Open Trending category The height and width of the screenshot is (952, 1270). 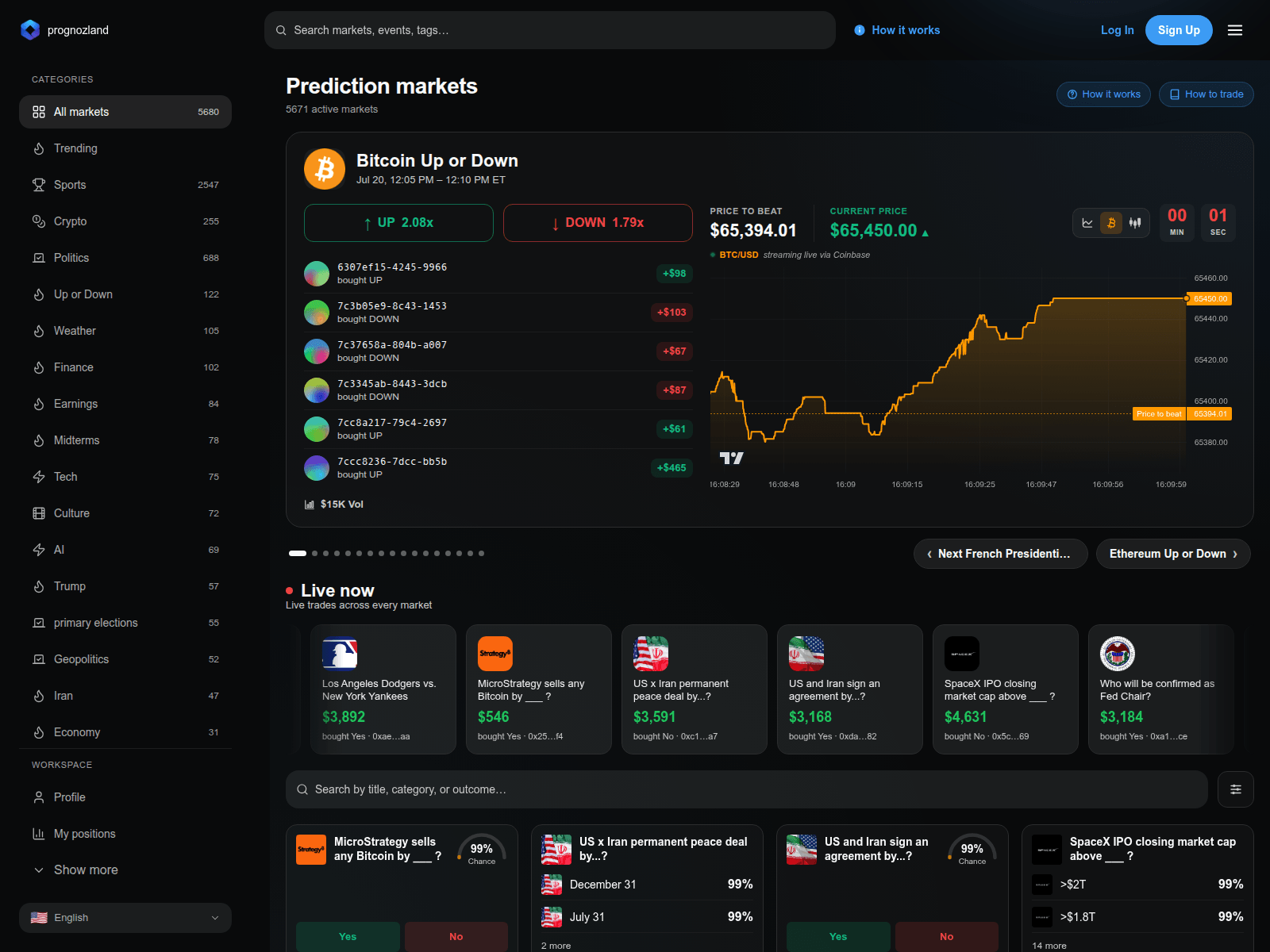[125, 148]
